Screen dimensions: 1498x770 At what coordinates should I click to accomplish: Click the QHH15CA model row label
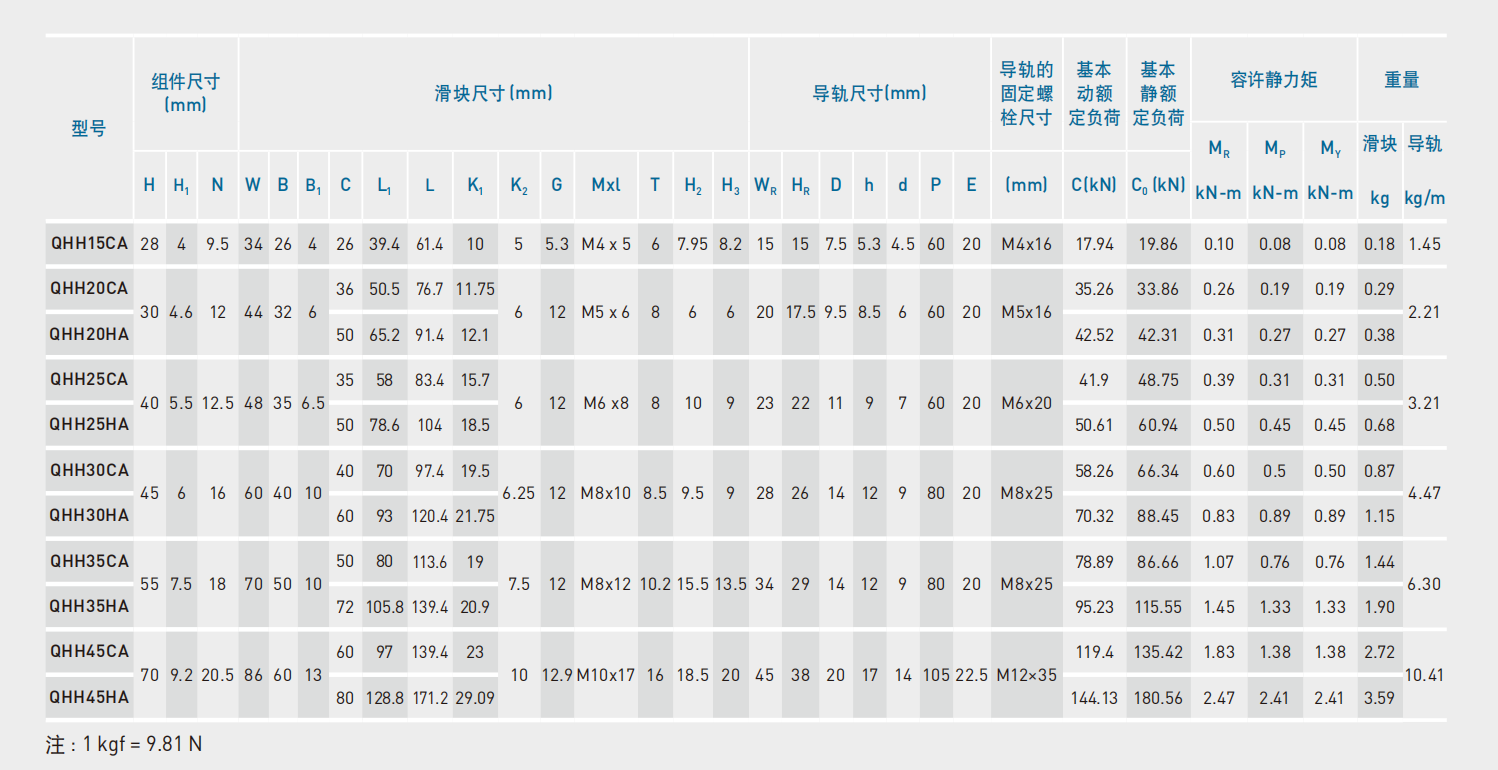(89, 243)
